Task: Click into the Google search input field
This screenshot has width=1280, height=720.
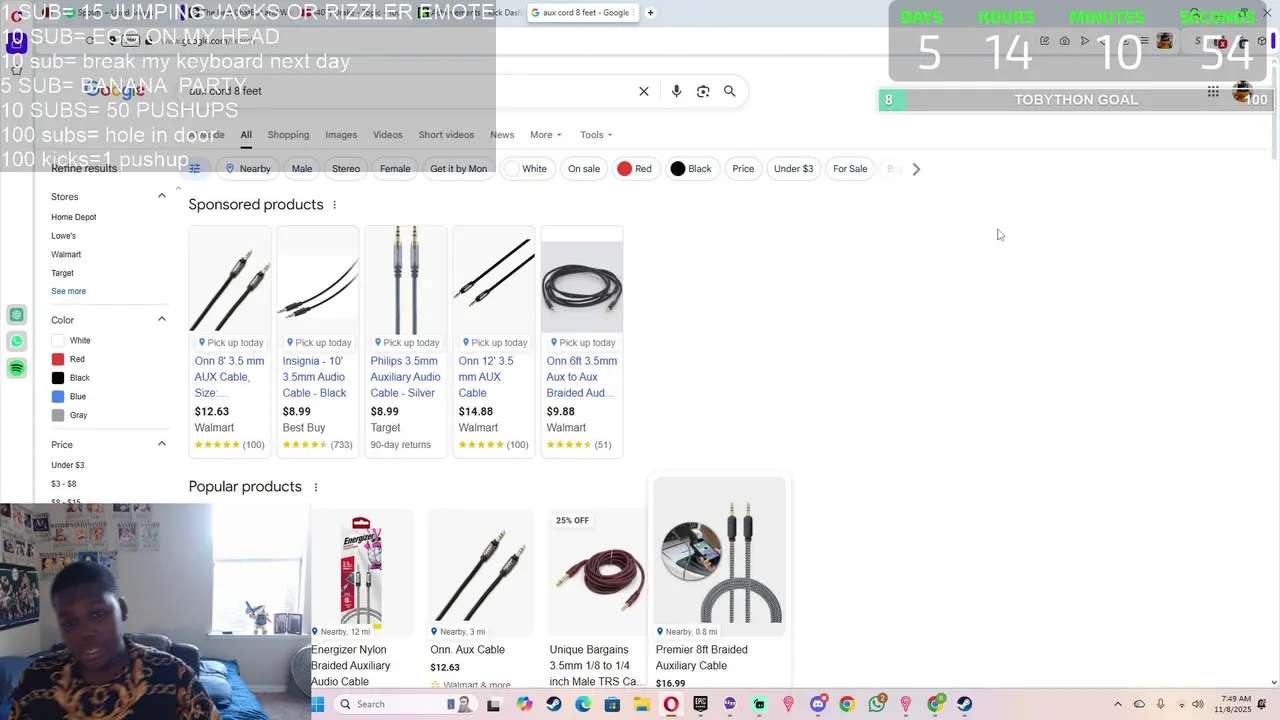Action: coord(410,91)
